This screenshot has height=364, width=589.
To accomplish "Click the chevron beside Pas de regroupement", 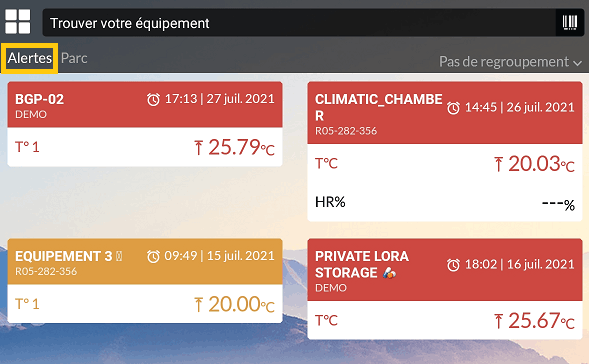I will tap(578, 63).
